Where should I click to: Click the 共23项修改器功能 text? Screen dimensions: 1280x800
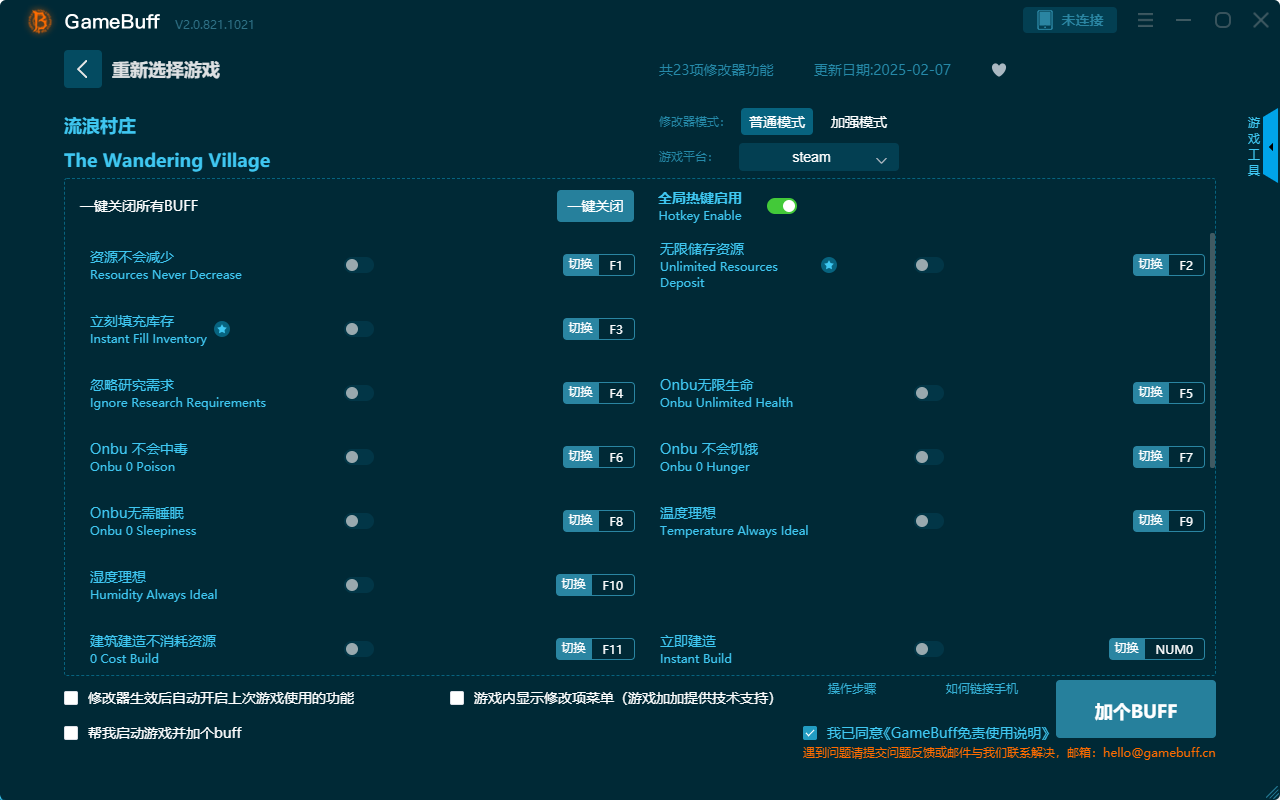(716, 70)
